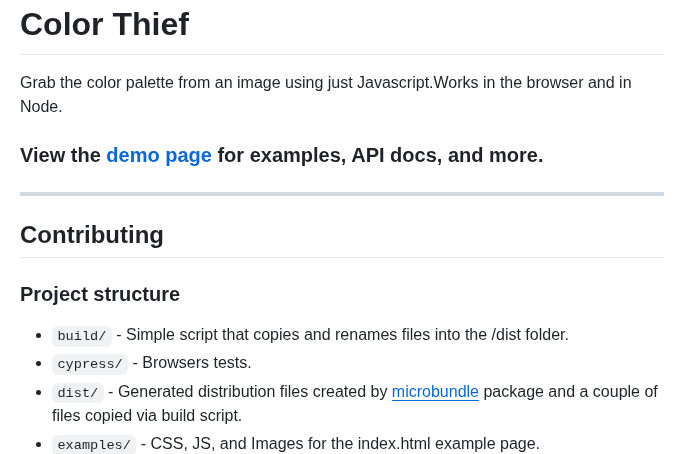Click the examples/ code label
The image size is (683, 454).
(x=94, y=445)
